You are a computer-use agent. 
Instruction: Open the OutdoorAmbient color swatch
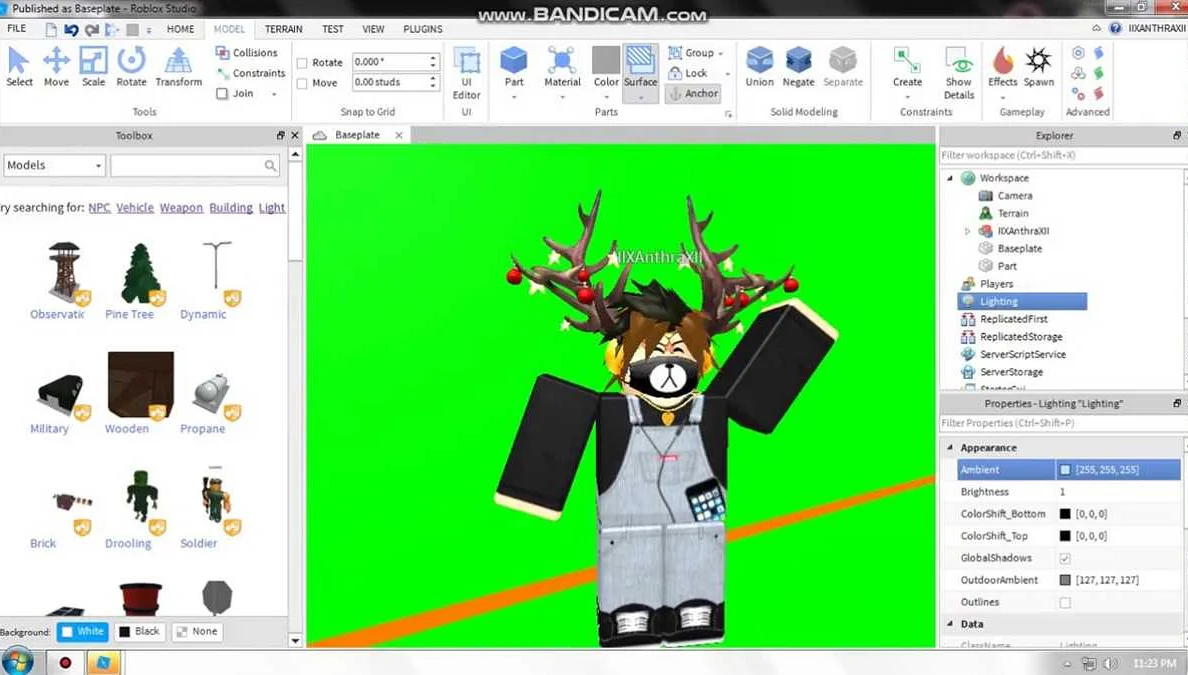tap(1065, 580)
